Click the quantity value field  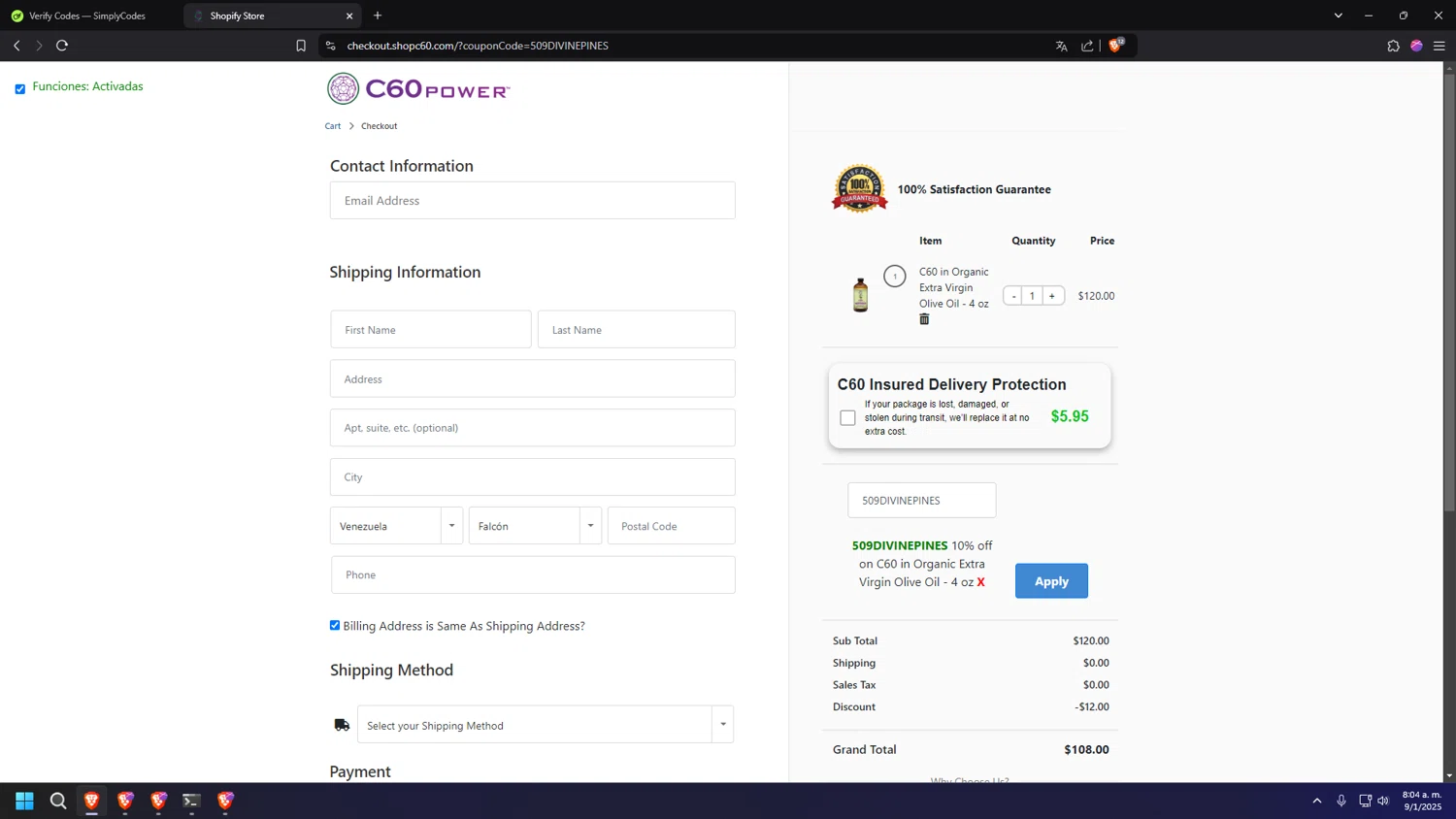(x=1032, y=296)
